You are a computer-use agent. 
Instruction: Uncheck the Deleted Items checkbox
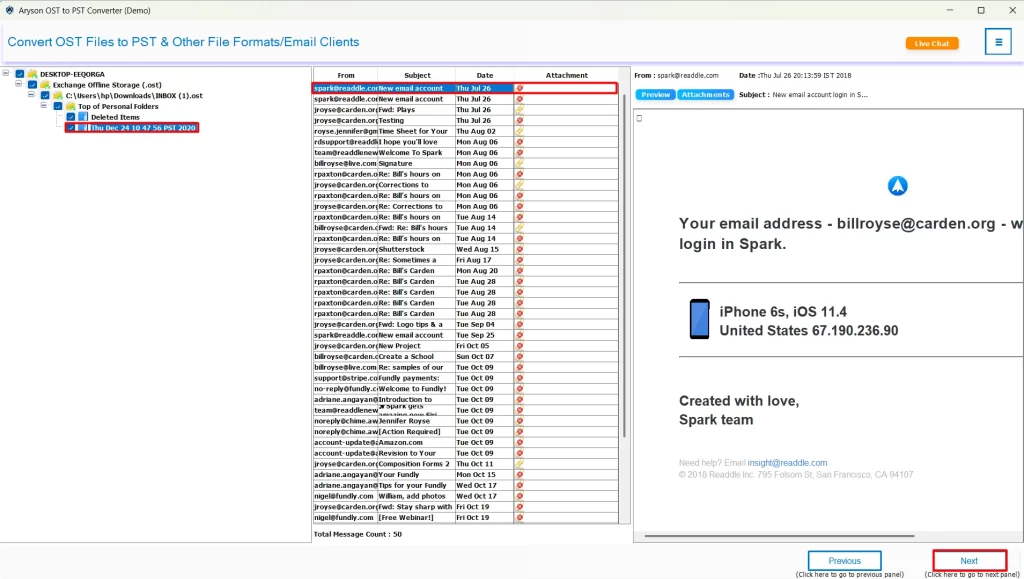click(70, 117)
